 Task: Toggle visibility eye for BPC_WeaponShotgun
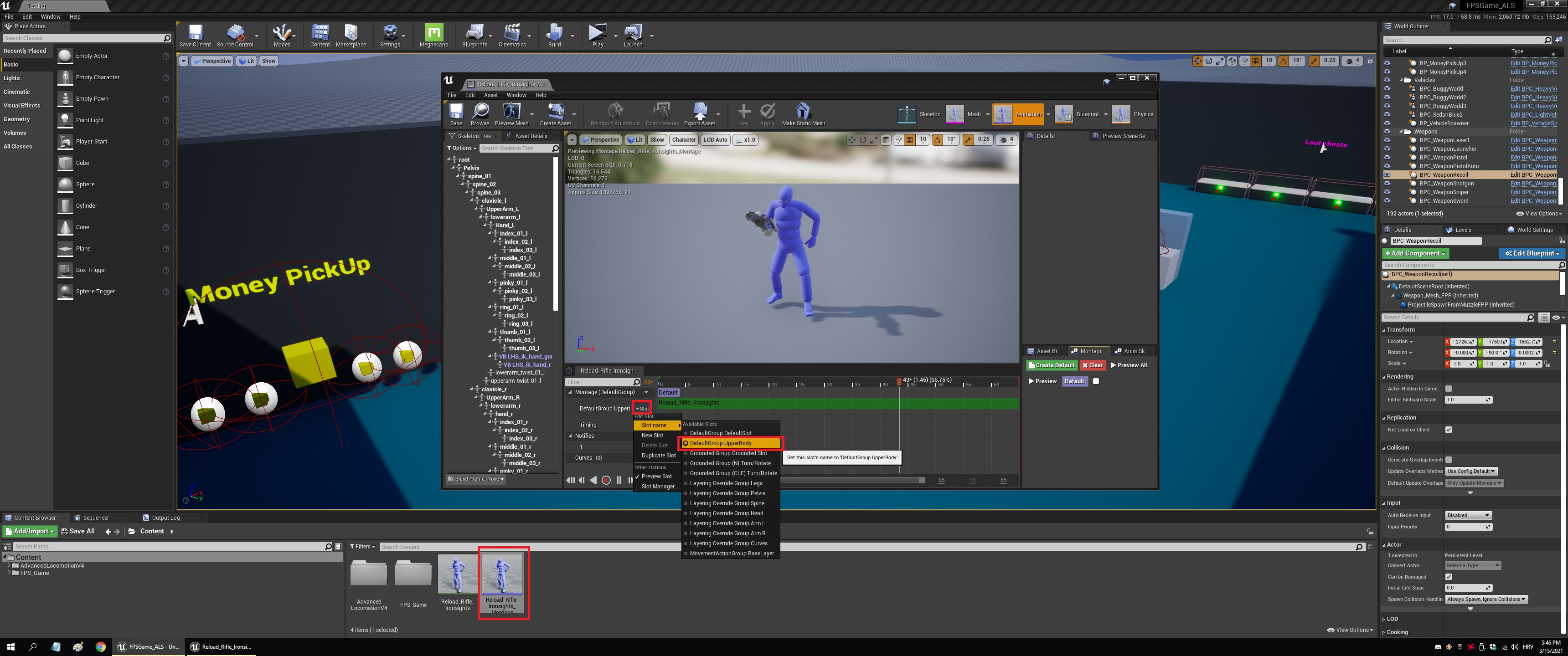(x=1387, y=183)
